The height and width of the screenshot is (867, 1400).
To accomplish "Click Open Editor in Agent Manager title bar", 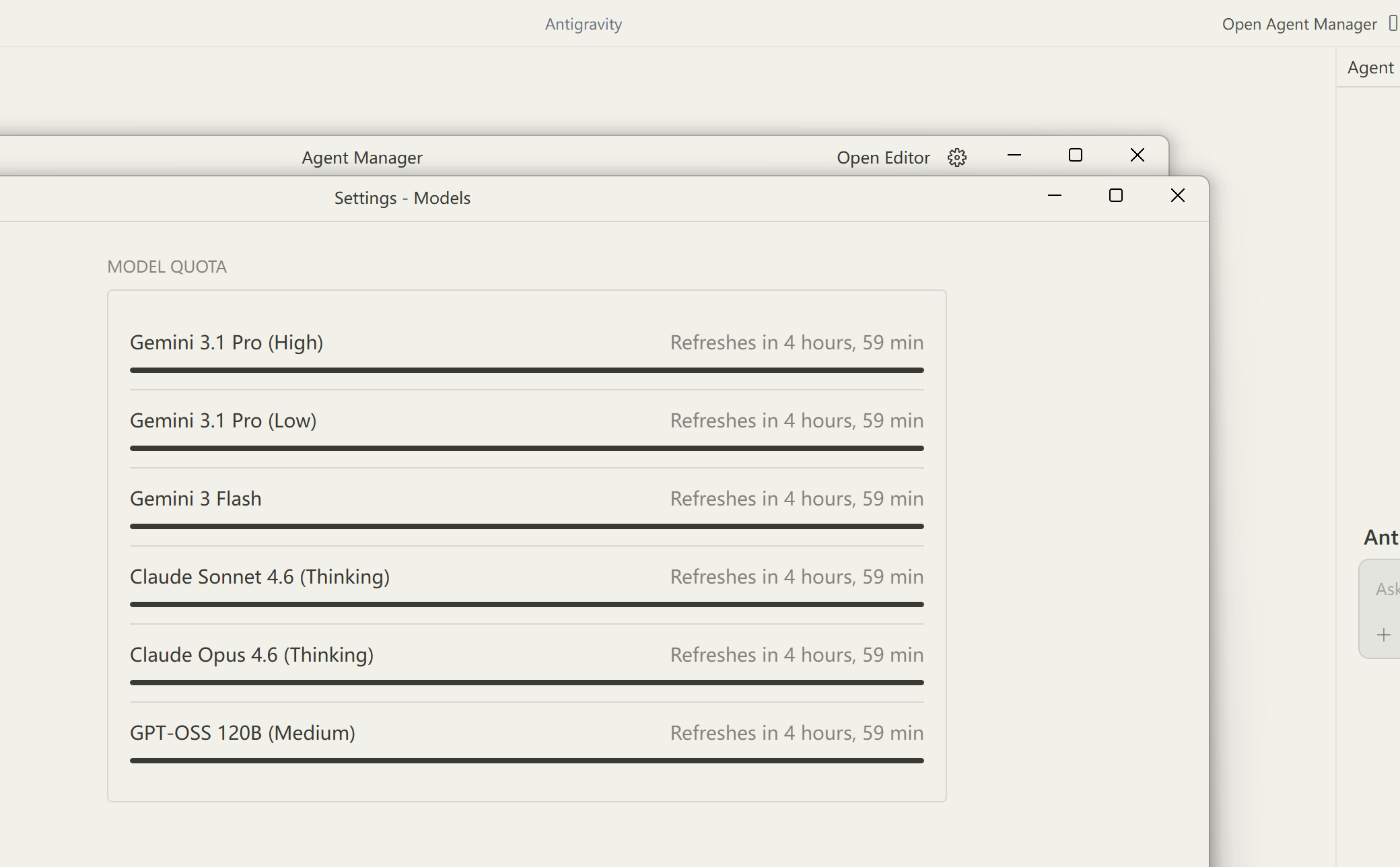I will [883, 158].
